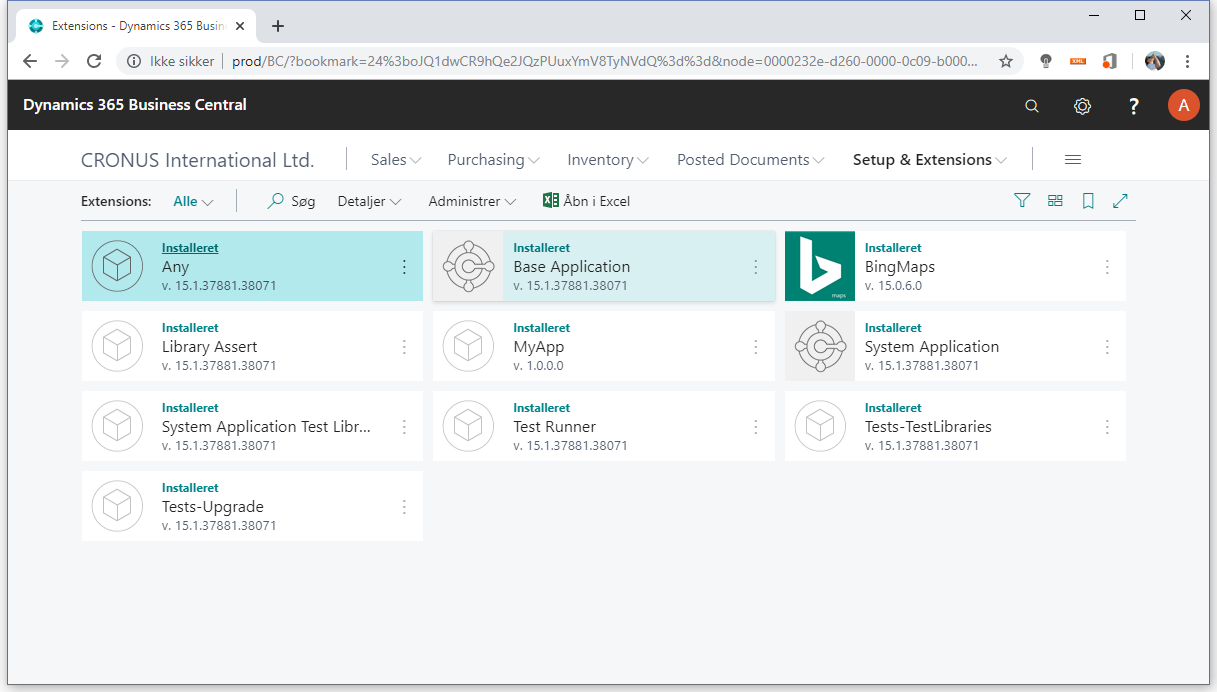Open the Detaljer dropdown

click(369, 201)
